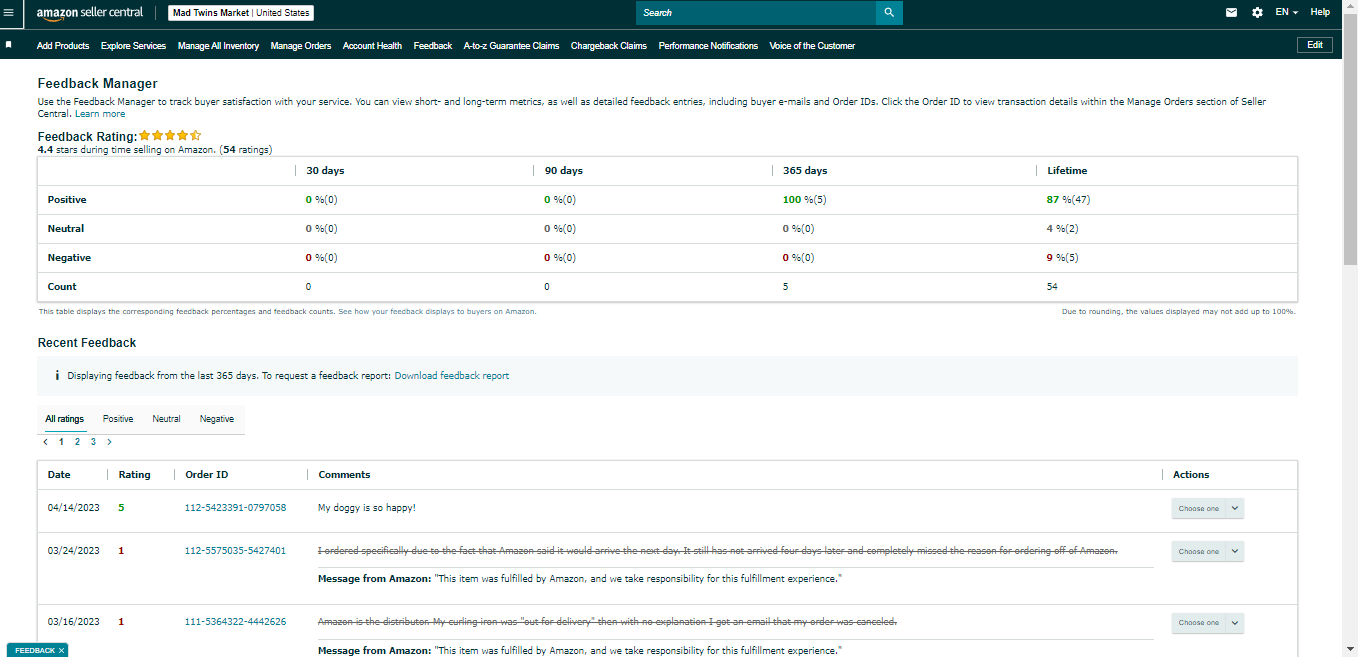Image resolution: width=1358 pixels, height=657 pixels.
Task: Click the 365 days positive 100 % (5) value
Action: [805, 200]
